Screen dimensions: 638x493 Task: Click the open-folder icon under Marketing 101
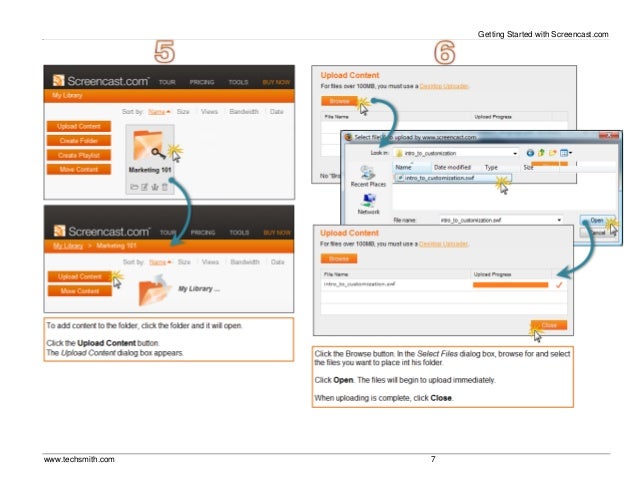tap(134, 187)
